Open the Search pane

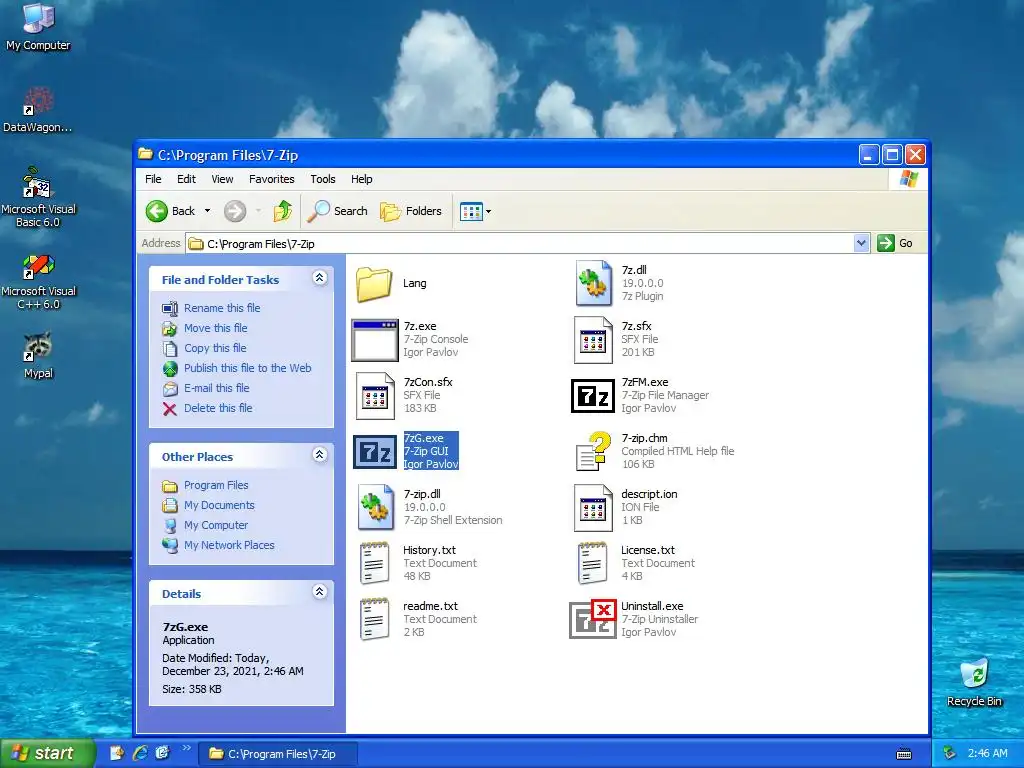tap(338, 211)
